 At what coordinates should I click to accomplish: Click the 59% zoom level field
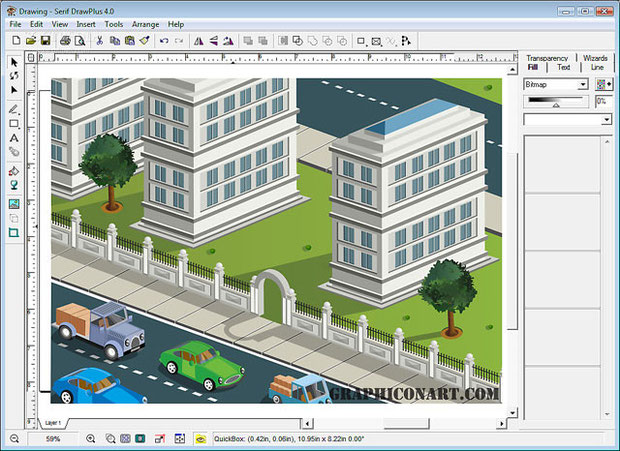click(x=53, y=439)
